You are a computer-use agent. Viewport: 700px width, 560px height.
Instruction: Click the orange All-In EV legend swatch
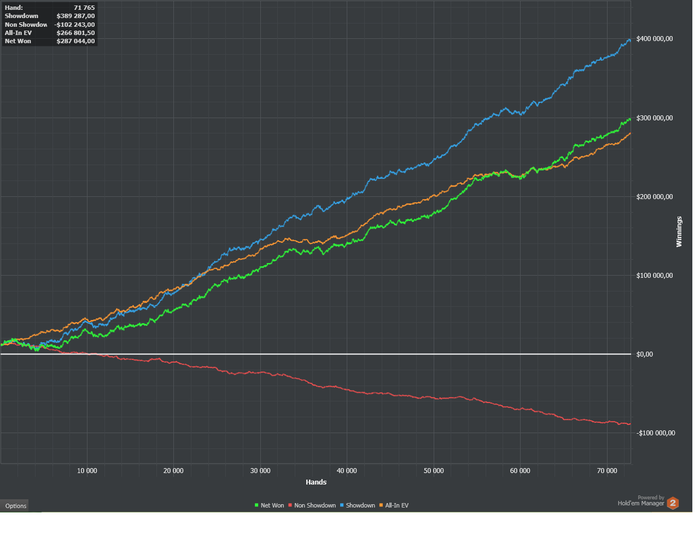point(381,506)
